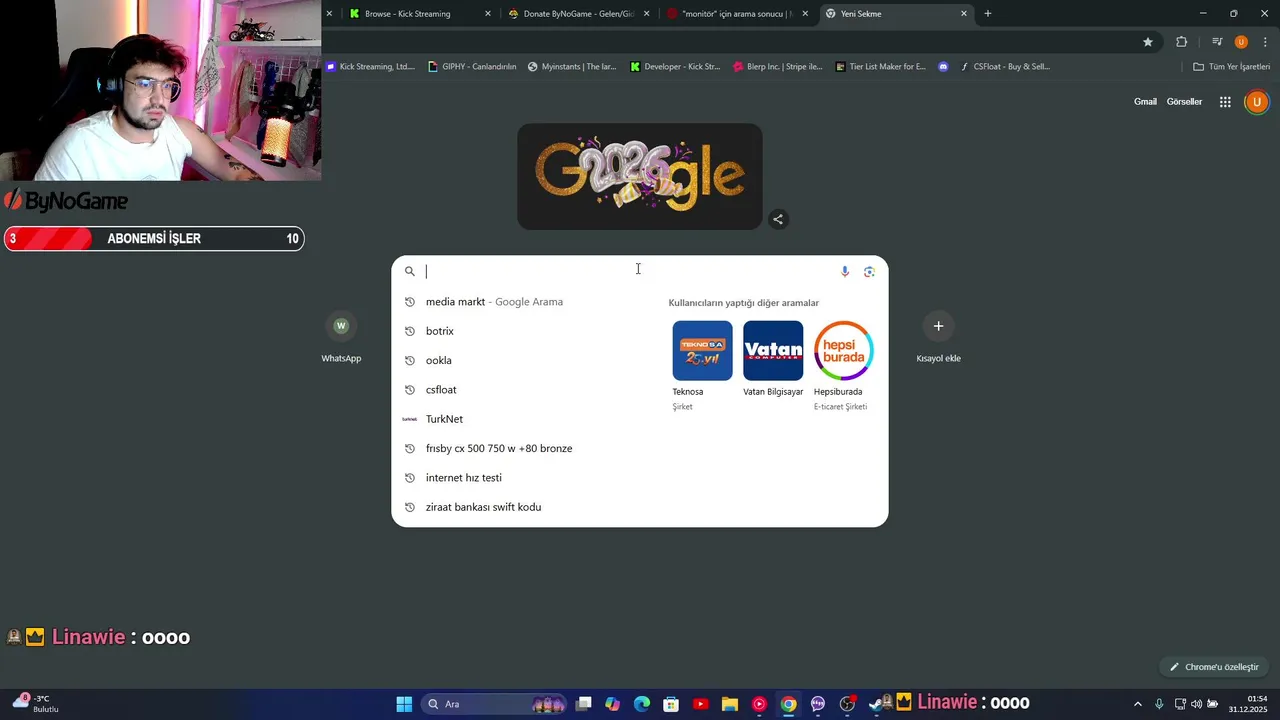Close the Donate ByNoGame tab

[647, 14]
